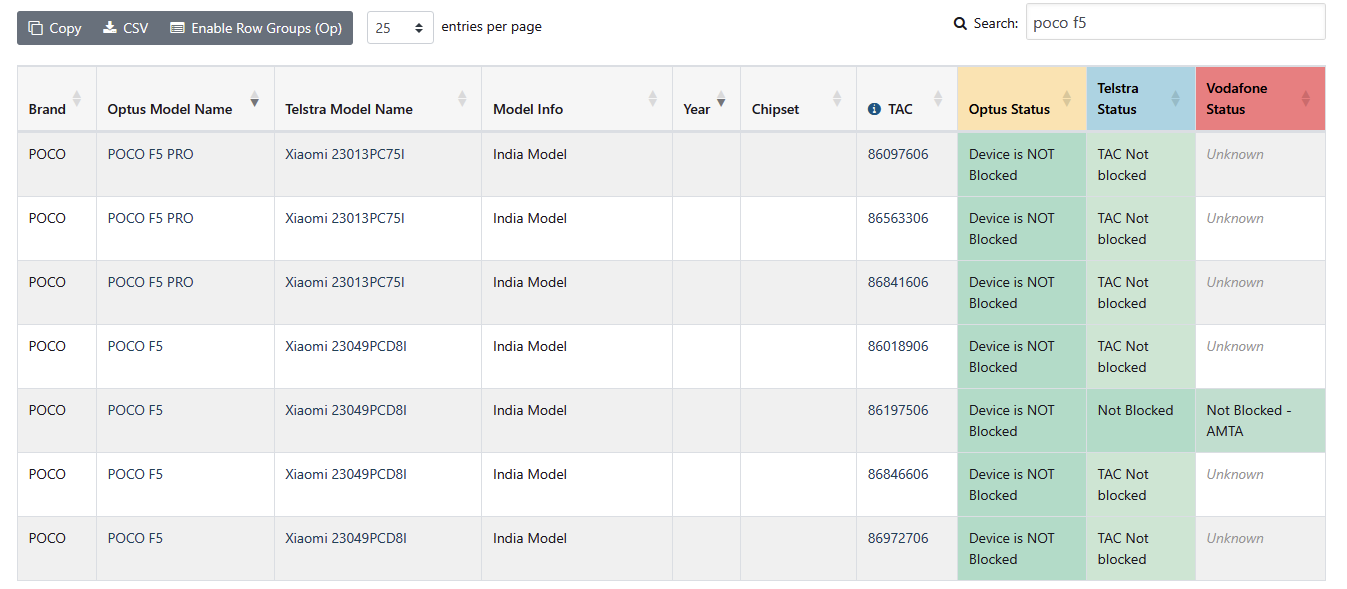Click Telstra 'TAC Not blocked' for 86841606
Viewport: 1347px width, 589px height.
(1141, 292)
